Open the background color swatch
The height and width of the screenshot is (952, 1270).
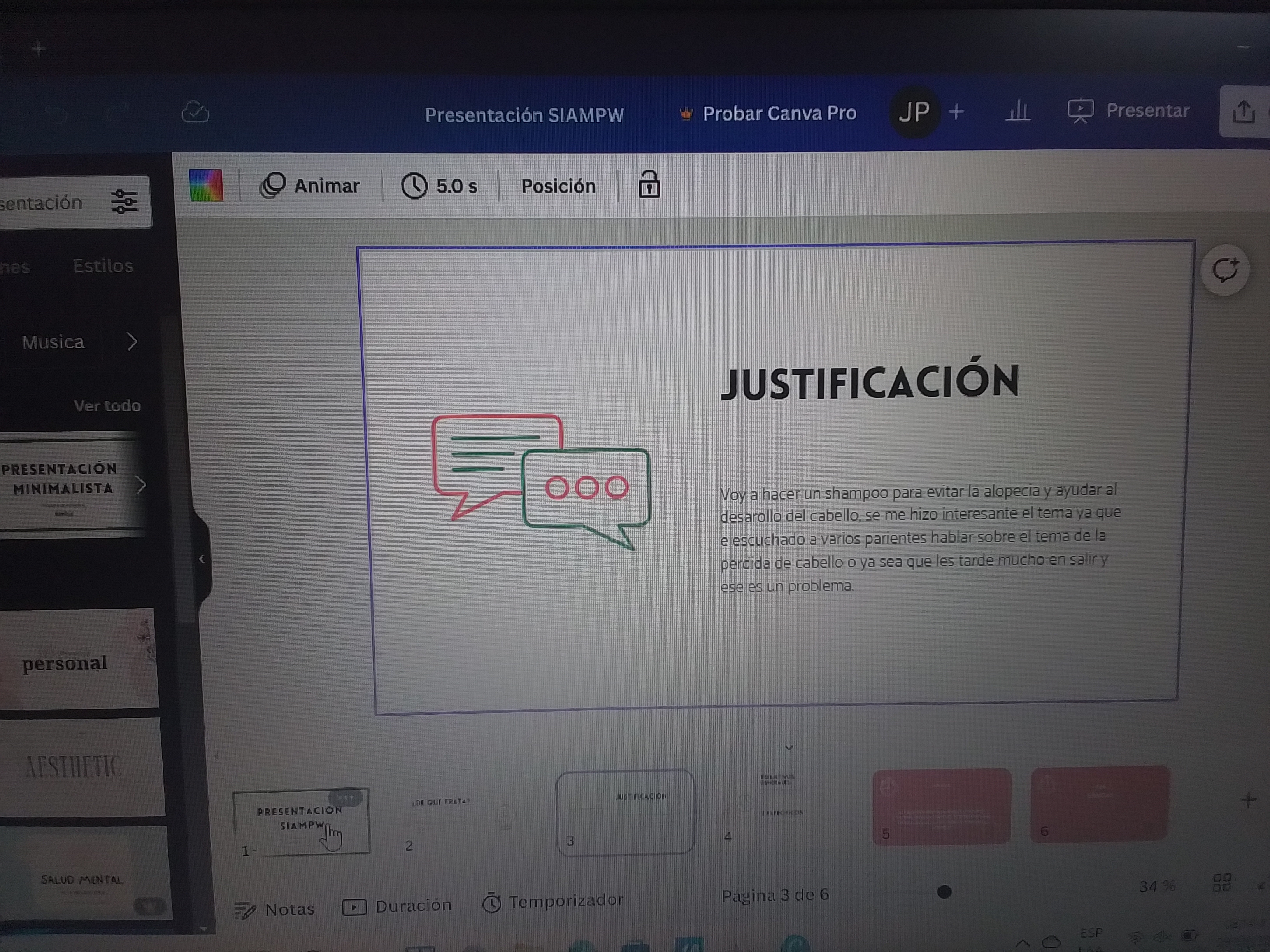coord(206,185)
